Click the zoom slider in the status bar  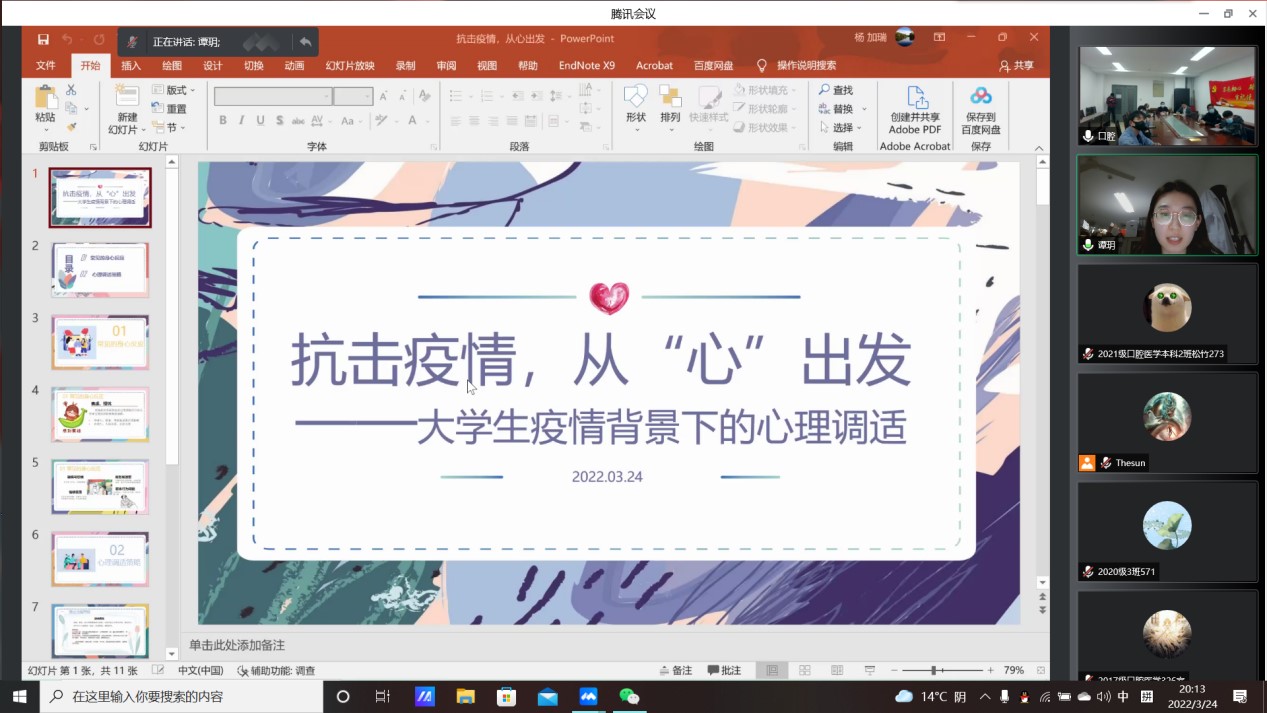[934, 670]
